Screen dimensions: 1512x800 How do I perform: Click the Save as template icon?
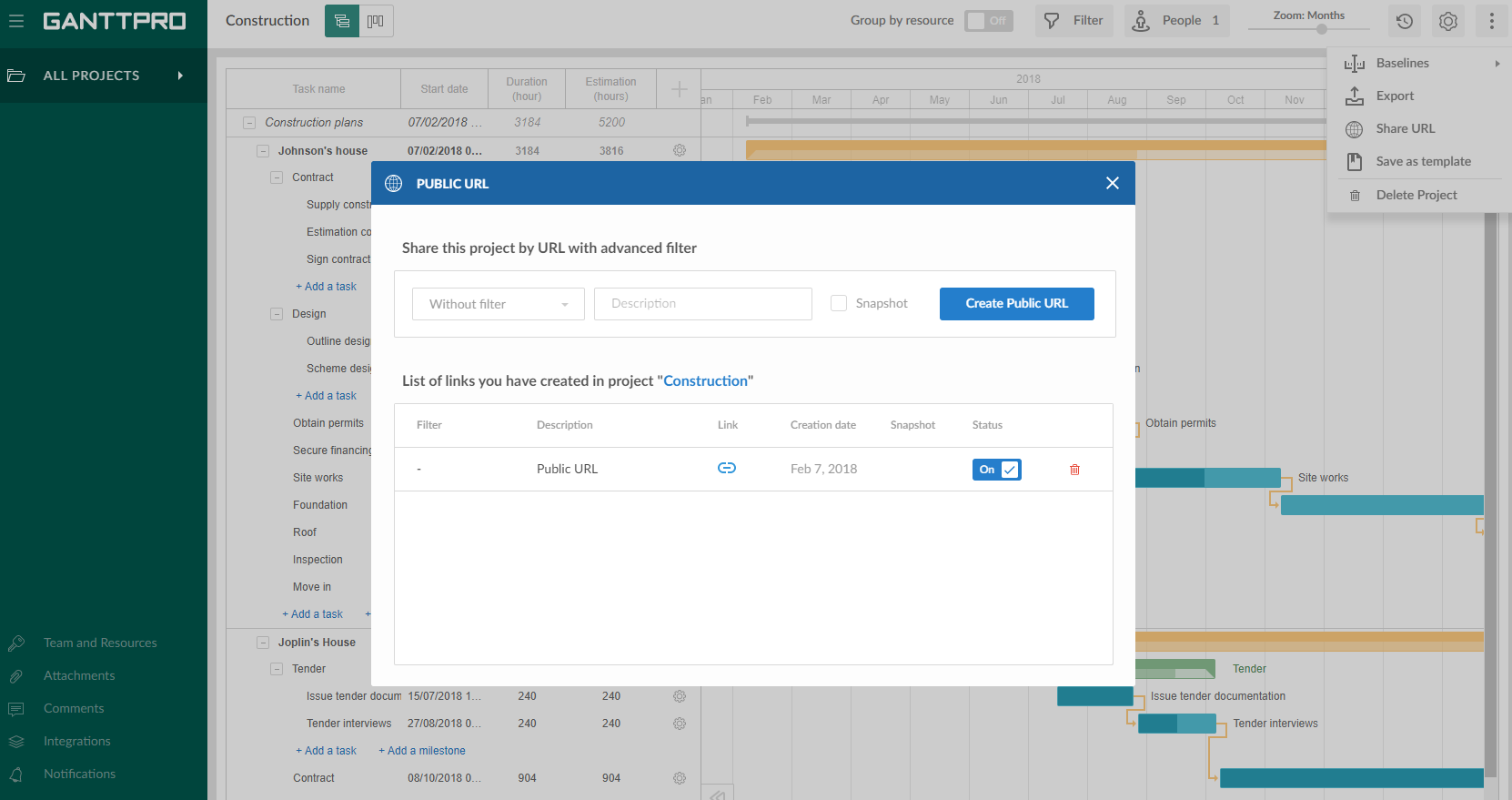(x=1355, y=161)
